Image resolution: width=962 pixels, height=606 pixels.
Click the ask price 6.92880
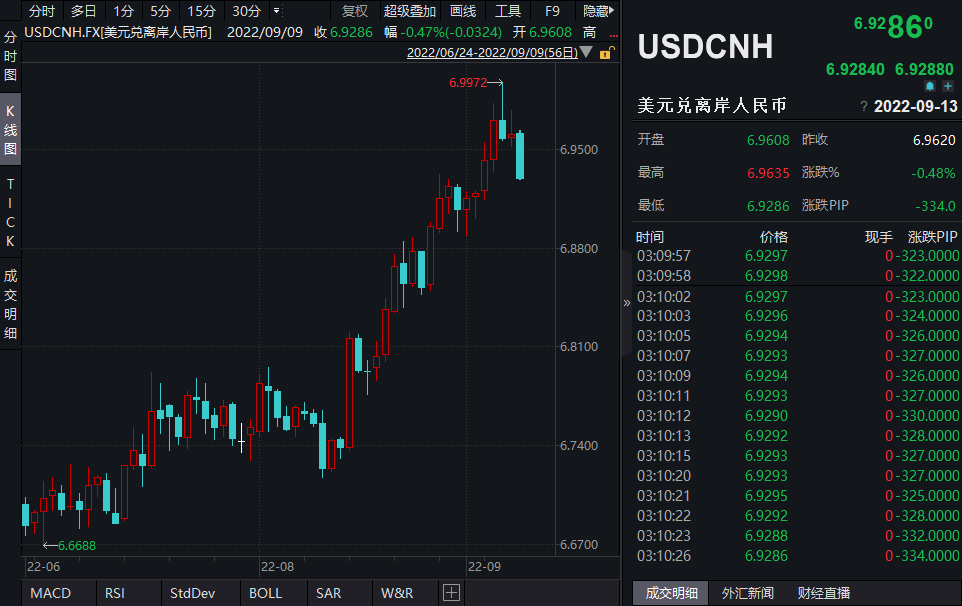tap(924, 69)
